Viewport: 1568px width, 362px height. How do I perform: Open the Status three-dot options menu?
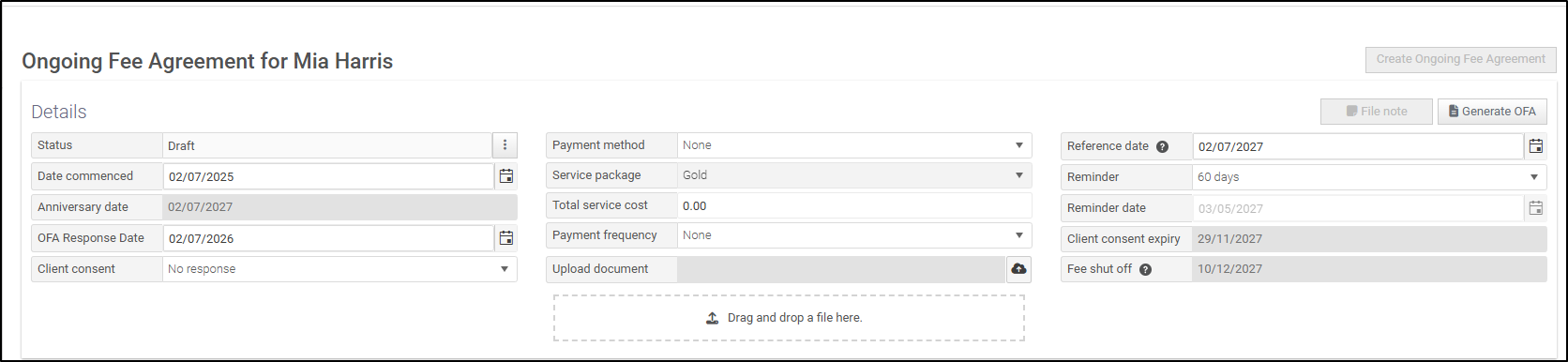pyautogui.click(x=505, y=145)
